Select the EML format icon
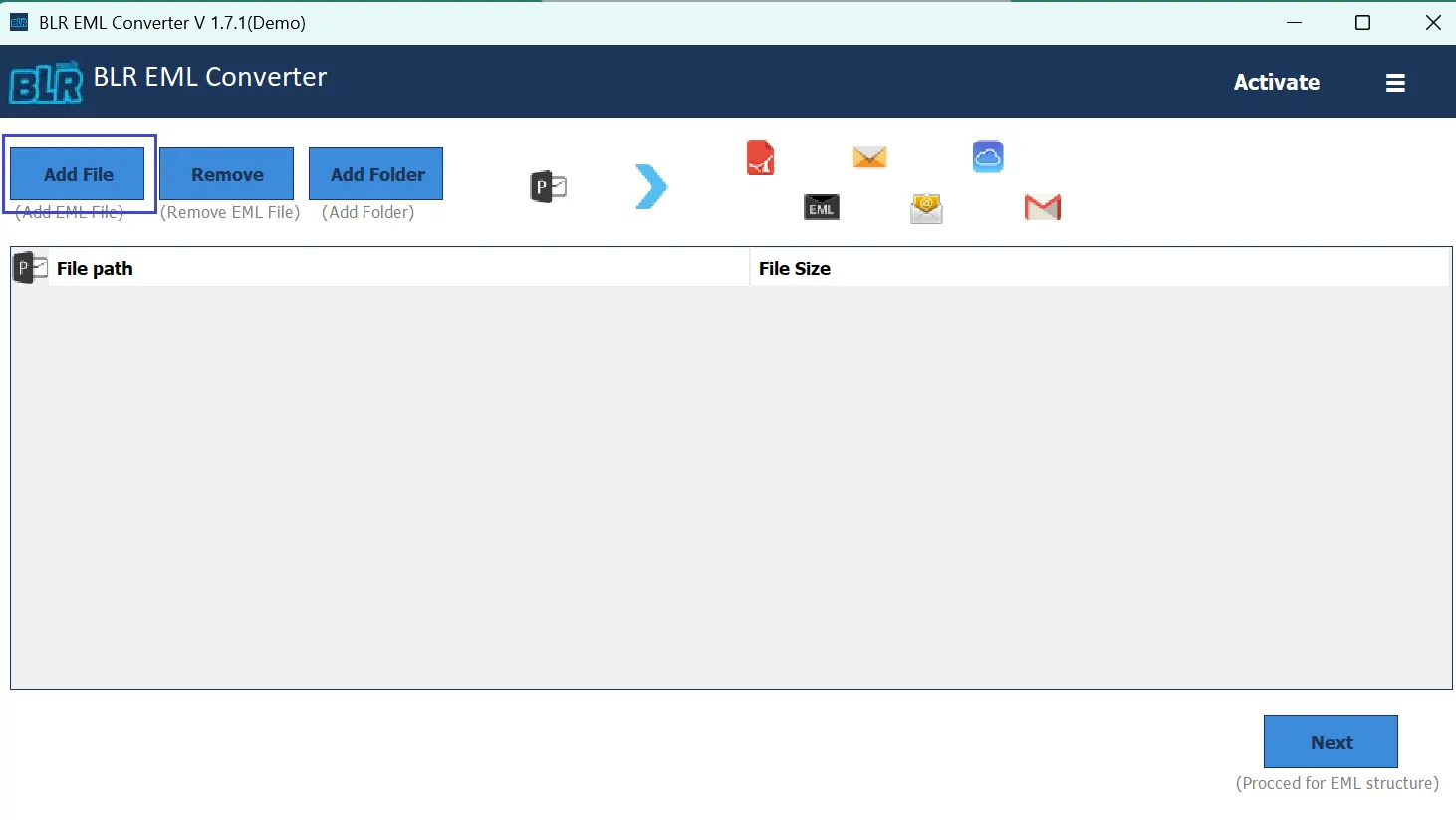 (821, 207)
